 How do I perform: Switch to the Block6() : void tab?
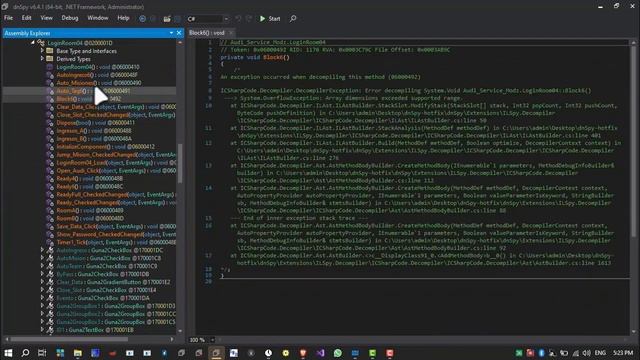[207, 33]
